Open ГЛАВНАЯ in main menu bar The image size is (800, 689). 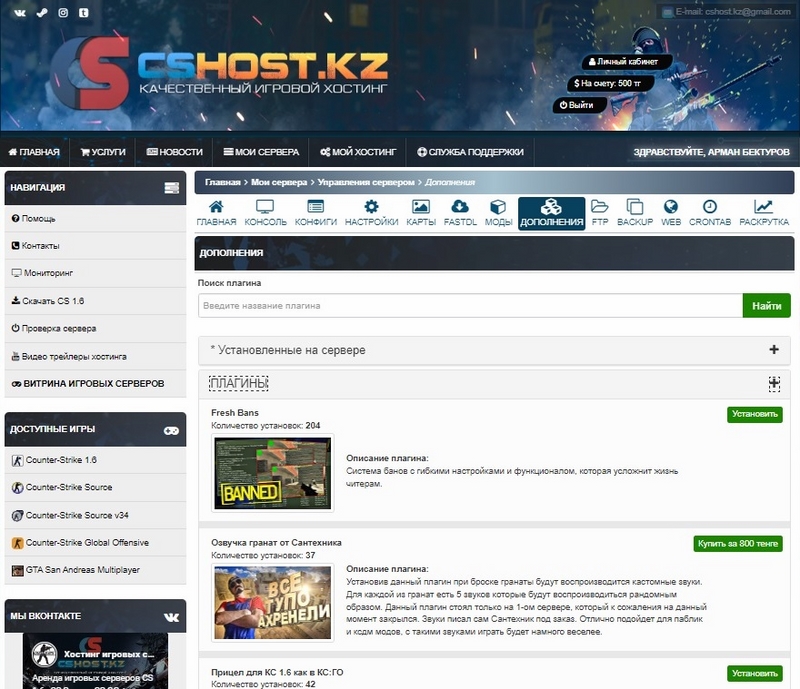tap(34, 152)
